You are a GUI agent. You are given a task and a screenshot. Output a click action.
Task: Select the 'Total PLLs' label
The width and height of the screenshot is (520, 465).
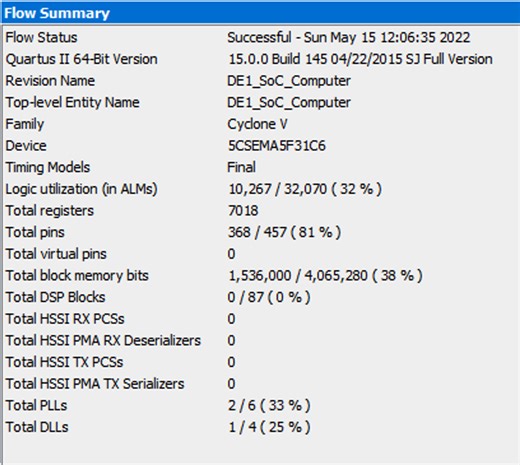click(x=36, y=405)
